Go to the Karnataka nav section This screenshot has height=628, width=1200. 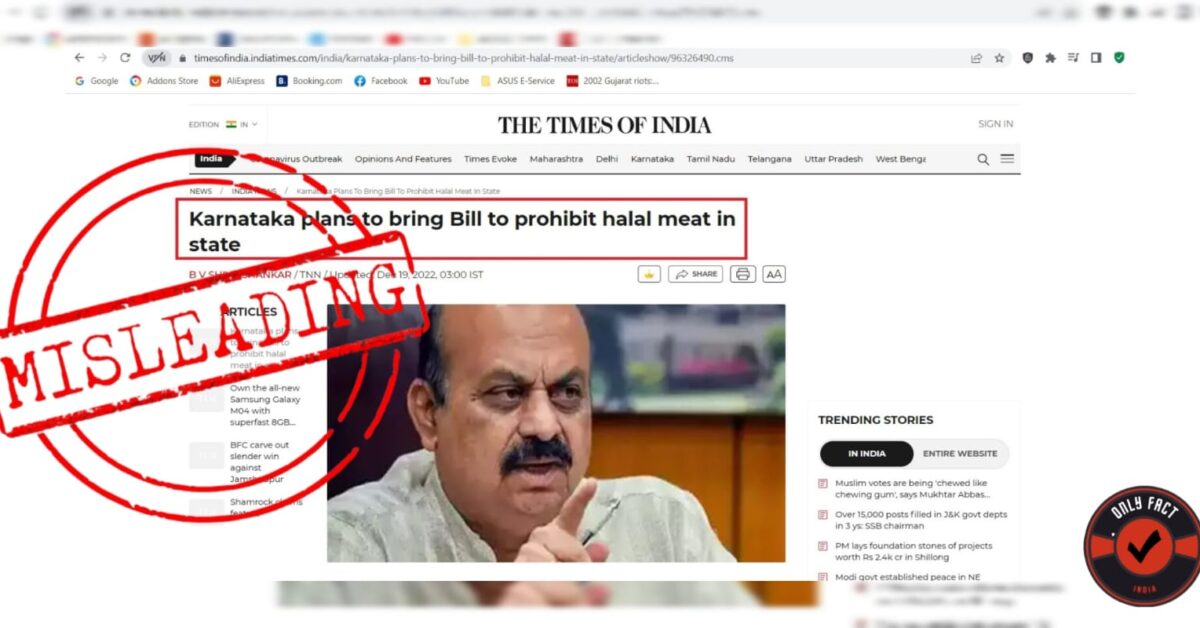(x=652, y=159)
